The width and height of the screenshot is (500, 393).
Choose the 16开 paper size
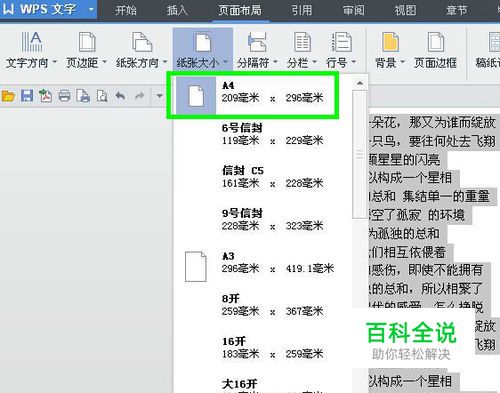tap(263, 348)
